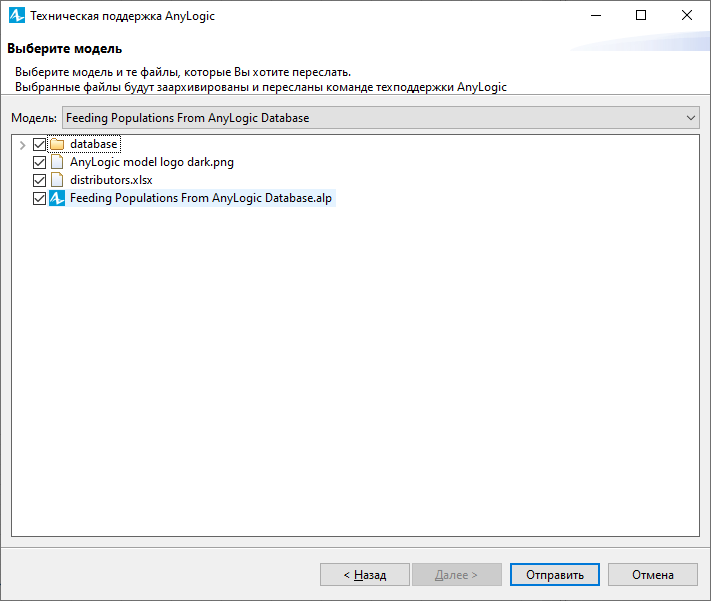Expand the database folder tree node
The width and height of the screenshot is (711, 601).
coord(23,145)
